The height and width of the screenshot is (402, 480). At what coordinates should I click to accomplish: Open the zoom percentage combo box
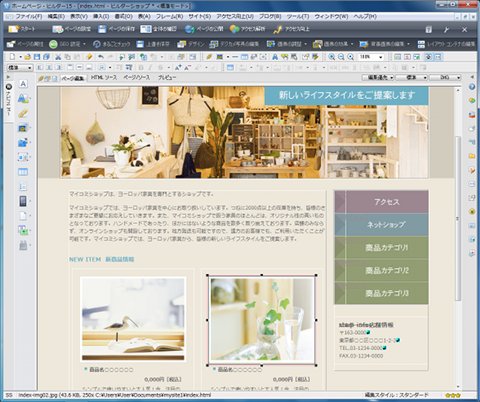[x=370, y=57]
